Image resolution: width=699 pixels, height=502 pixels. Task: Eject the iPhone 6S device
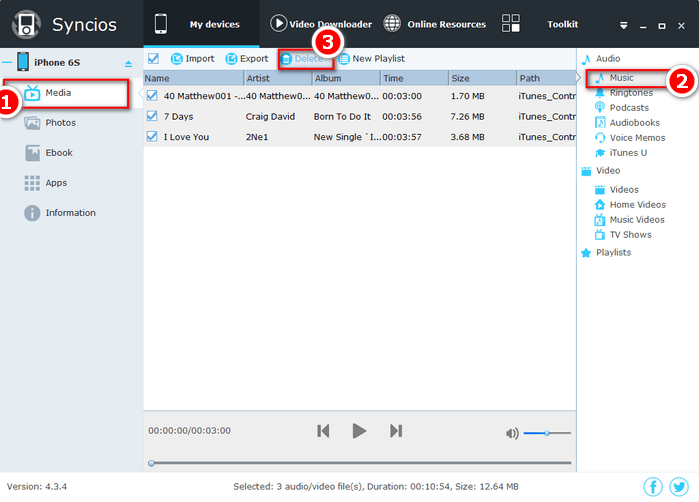click(128, 64)
